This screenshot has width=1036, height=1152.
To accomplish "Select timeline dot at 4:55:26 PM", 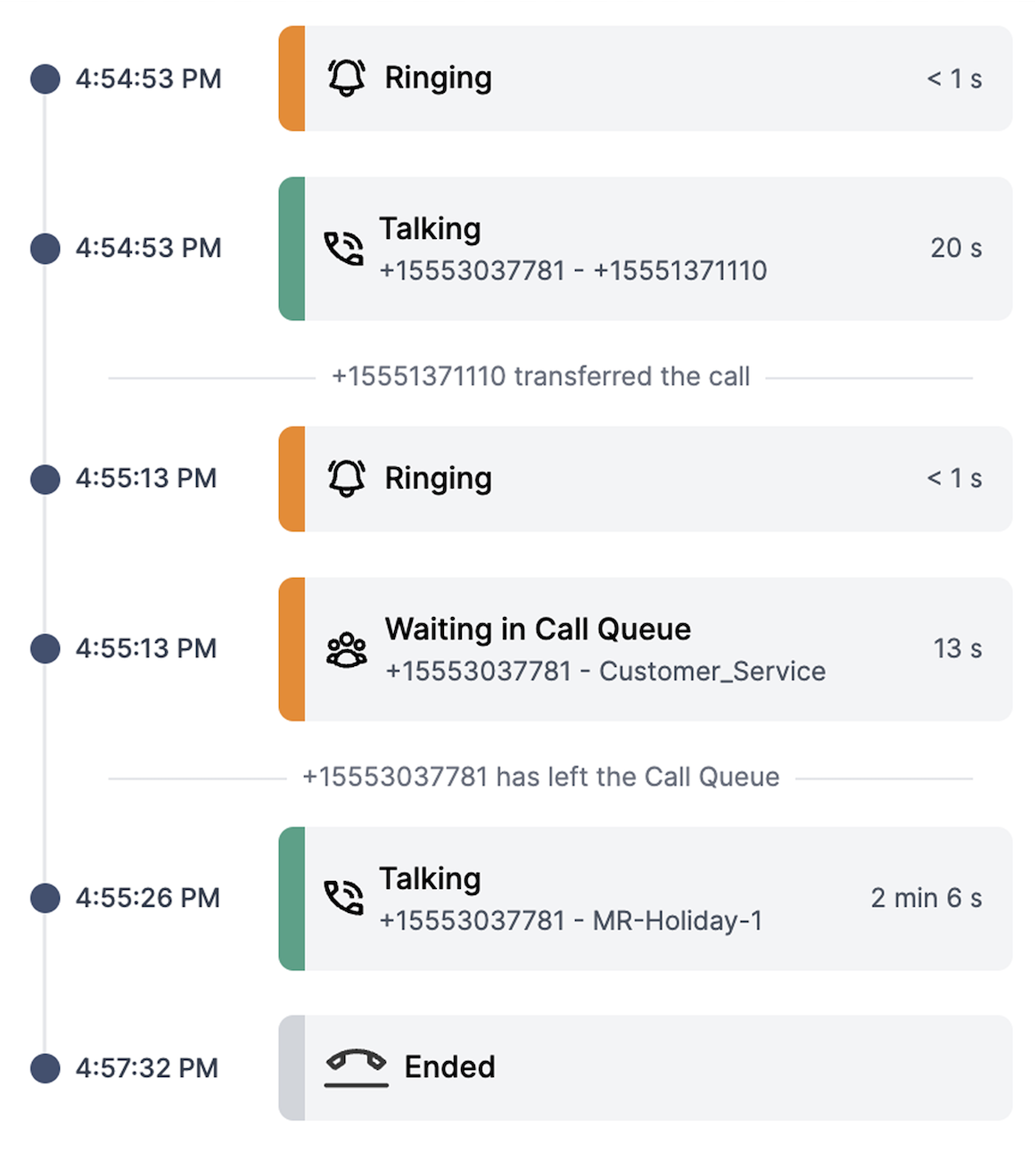I will (x=45, y=898).
